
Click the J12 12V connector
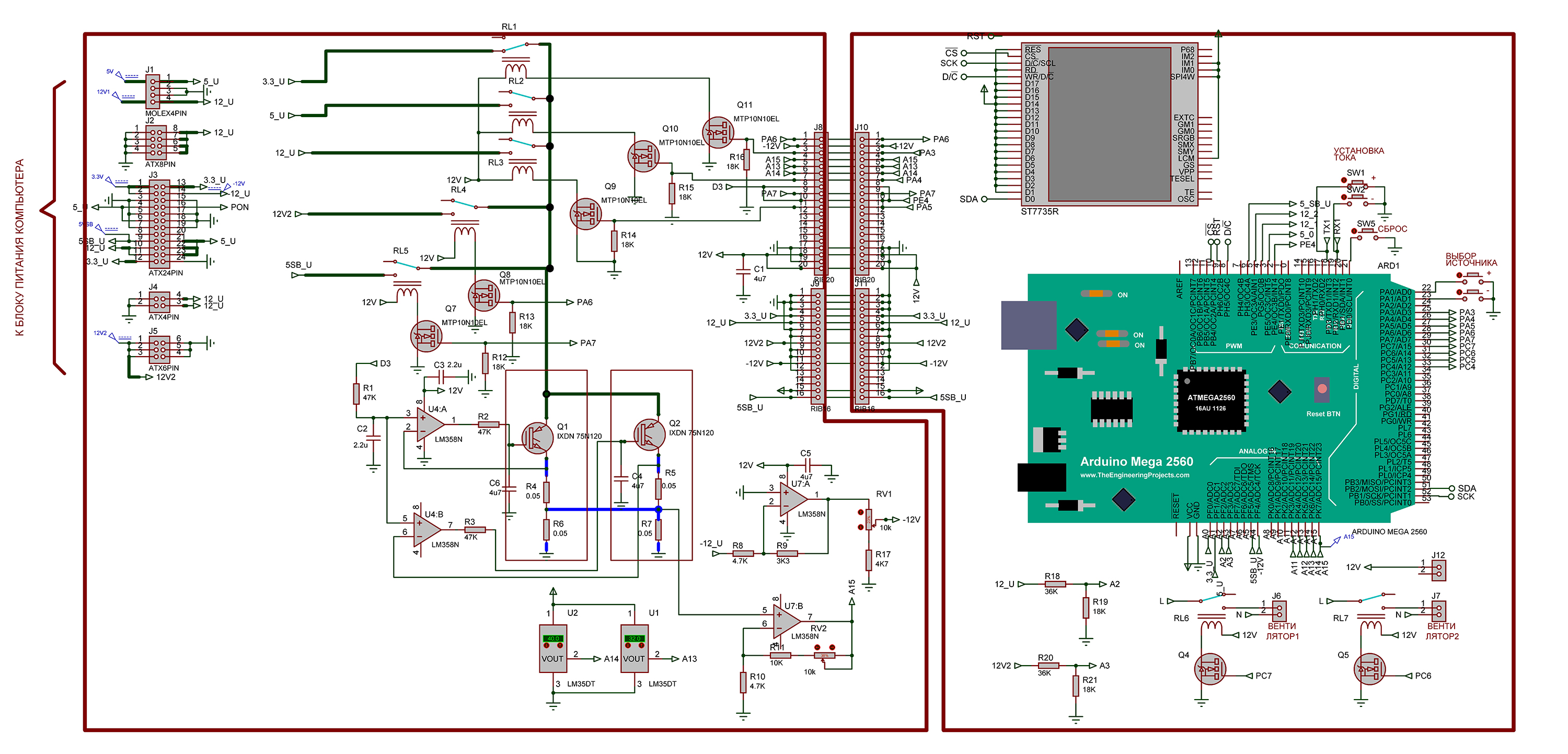pyautogui.click(x=1439, y=570)
